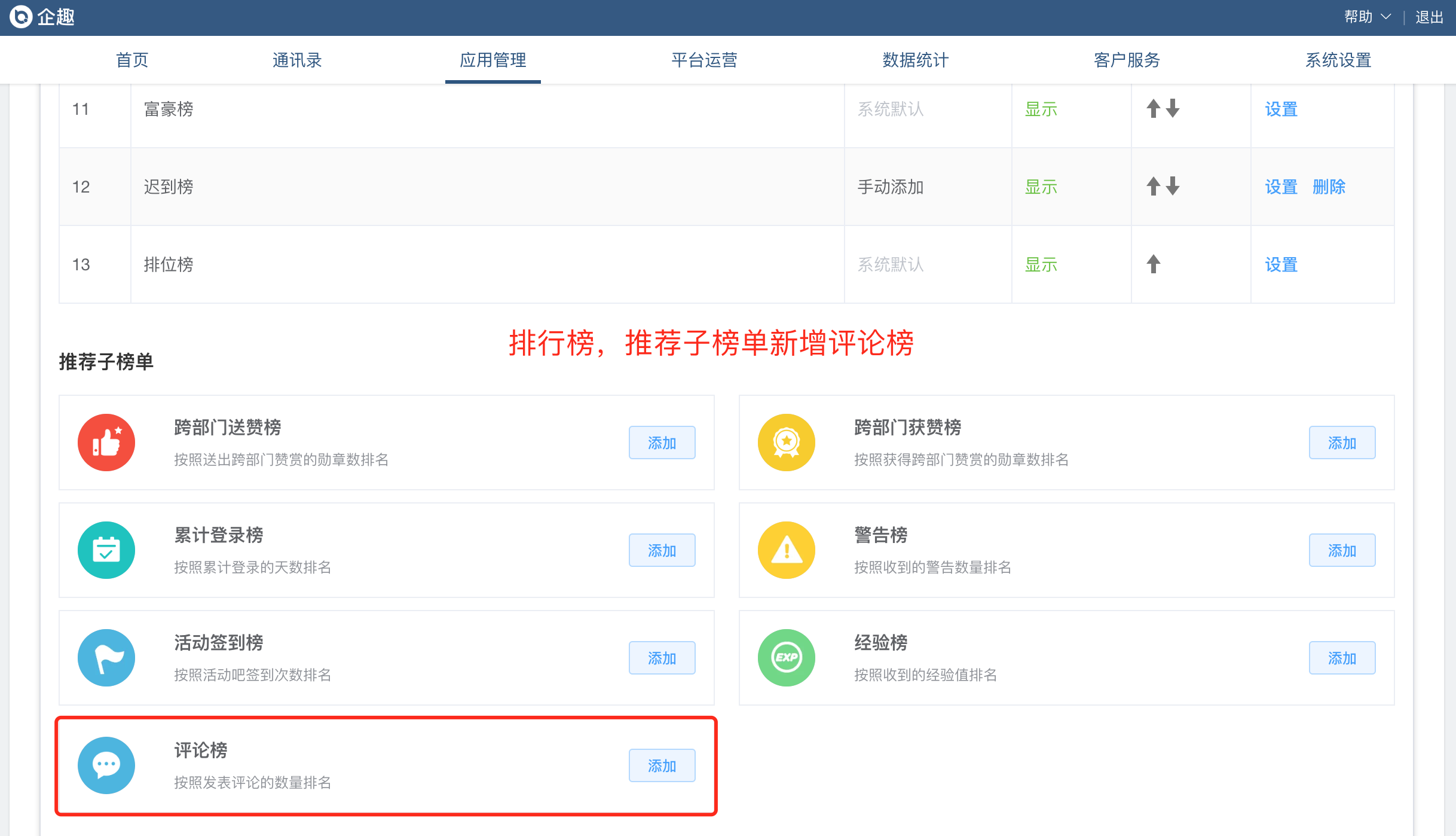Viewport: 1456px width, 836px height.
Task: Click the red thumbs-up 跨部门送赞榜 icon
Action: 106,443
